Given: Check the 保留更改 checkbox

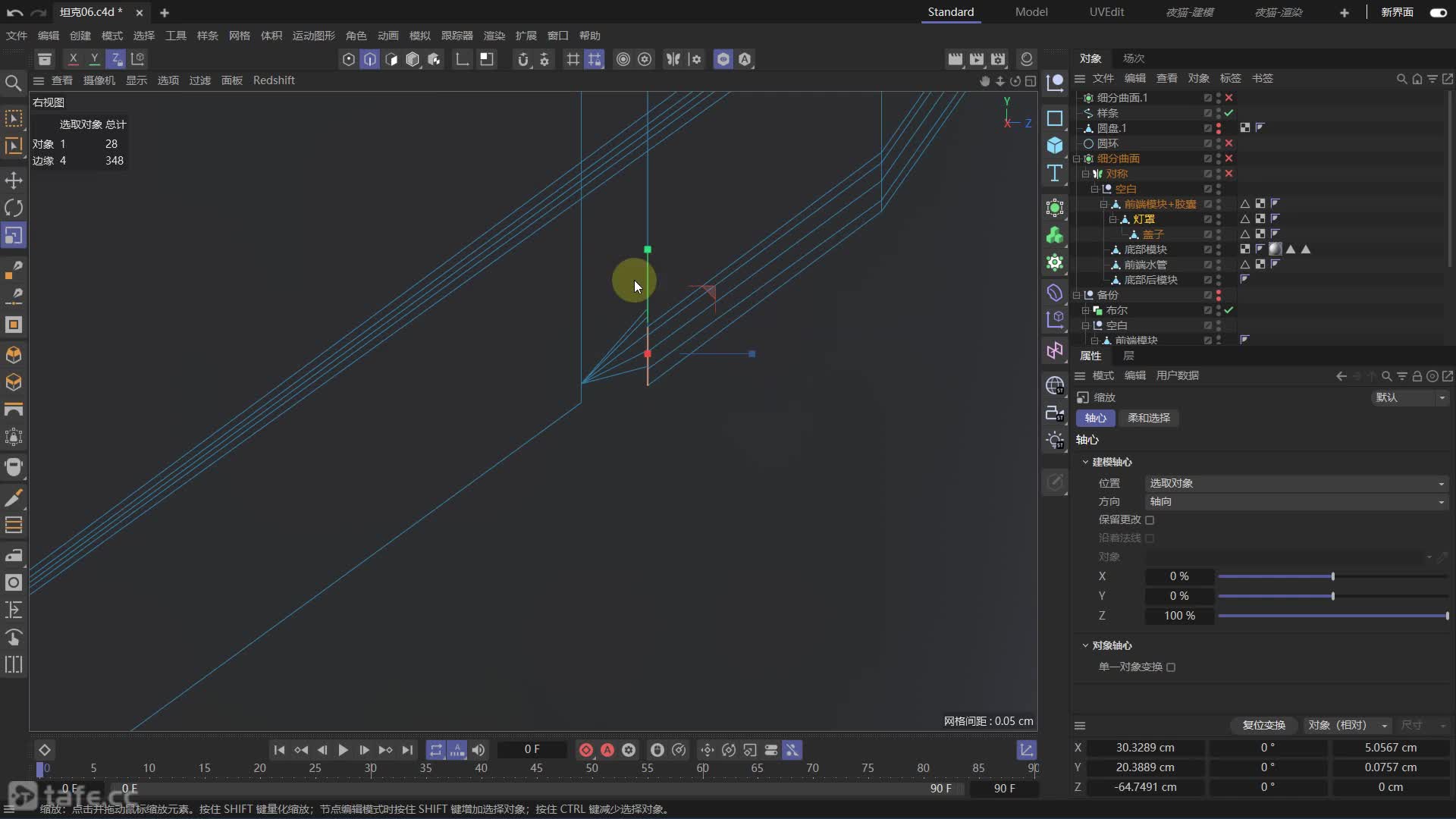Looking at the screenshot, I should click(x=1150, y=520).
